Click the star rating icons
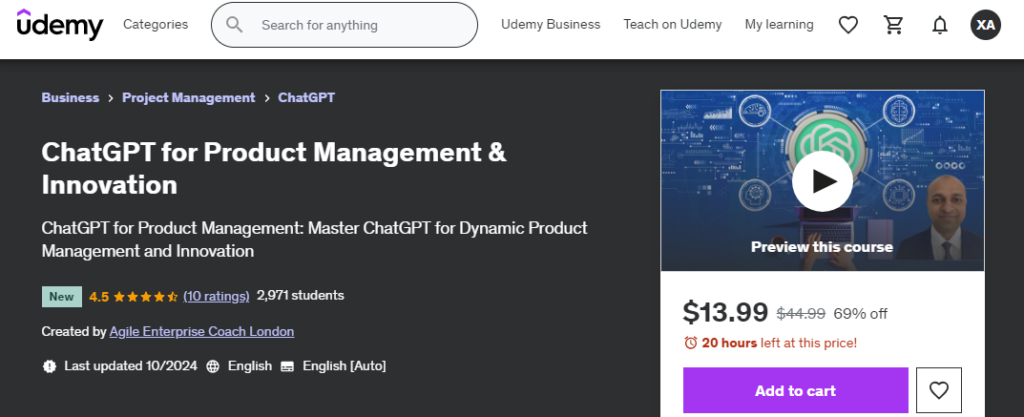This screenshot has height=417, width=1024. point(145,296)
